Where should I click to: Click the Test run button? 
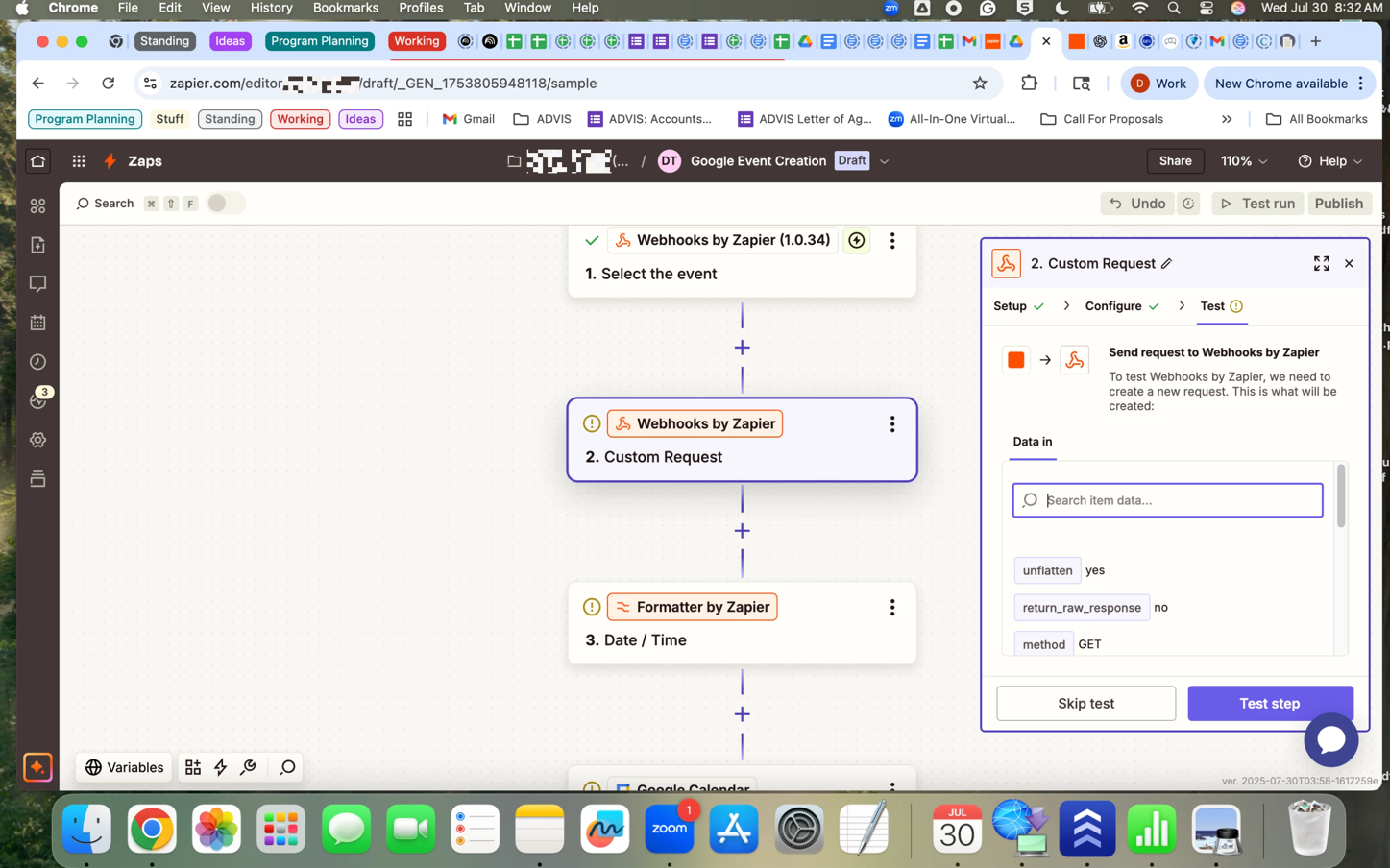(1257, 204)
